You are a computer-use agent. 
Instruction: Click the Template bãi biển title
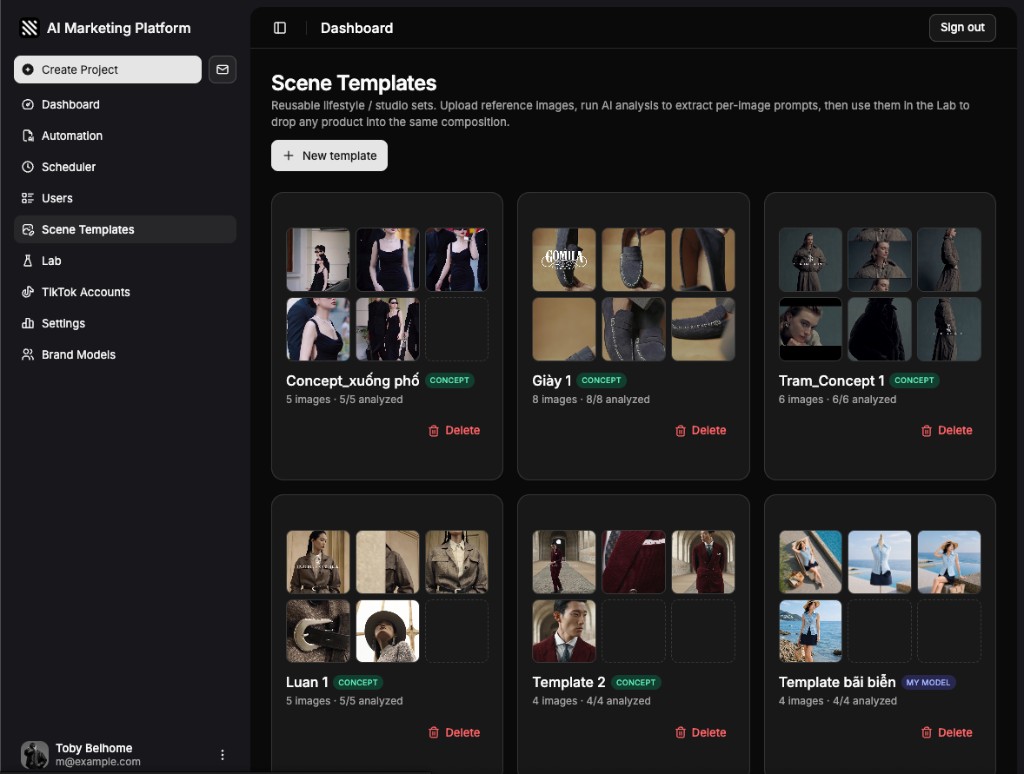(837, 682)
